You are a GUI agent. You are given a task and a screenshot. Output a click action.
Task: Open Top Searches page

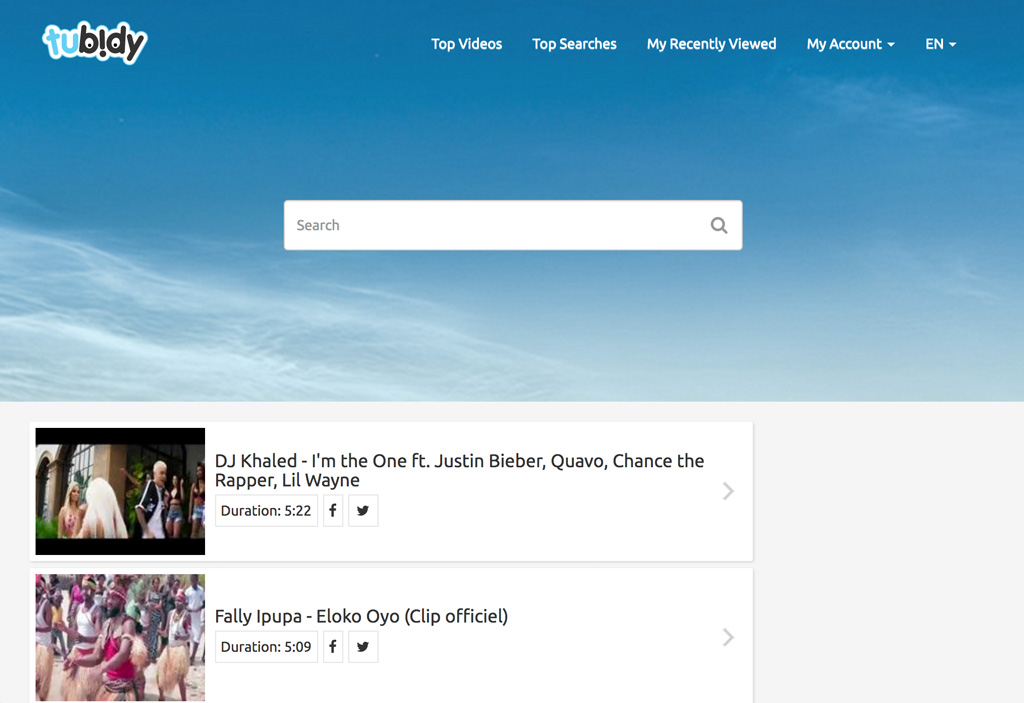pos(574,44)
